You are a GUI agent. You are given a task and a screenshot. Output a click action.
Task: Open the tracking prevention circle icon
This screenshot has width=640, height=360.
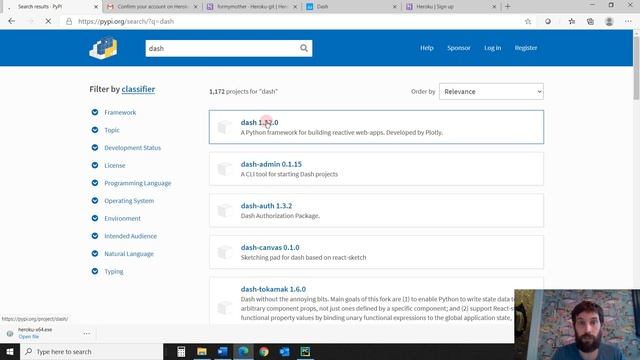tap(548, 21)
